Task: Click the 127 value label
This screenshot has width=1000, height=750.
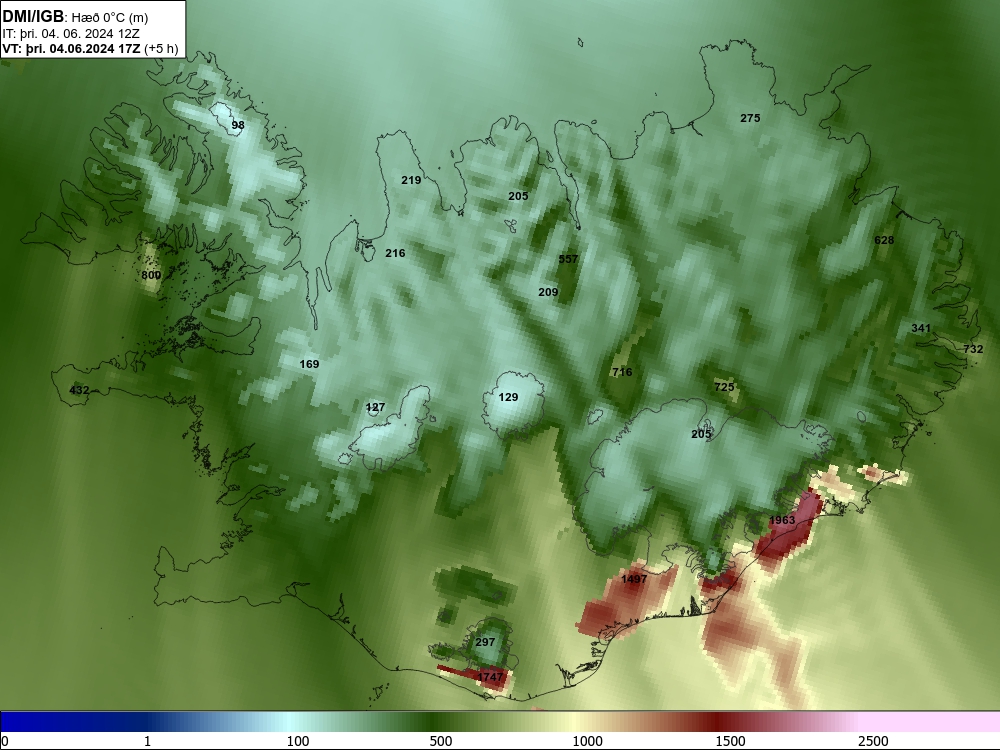Action: tap(376, 407)
